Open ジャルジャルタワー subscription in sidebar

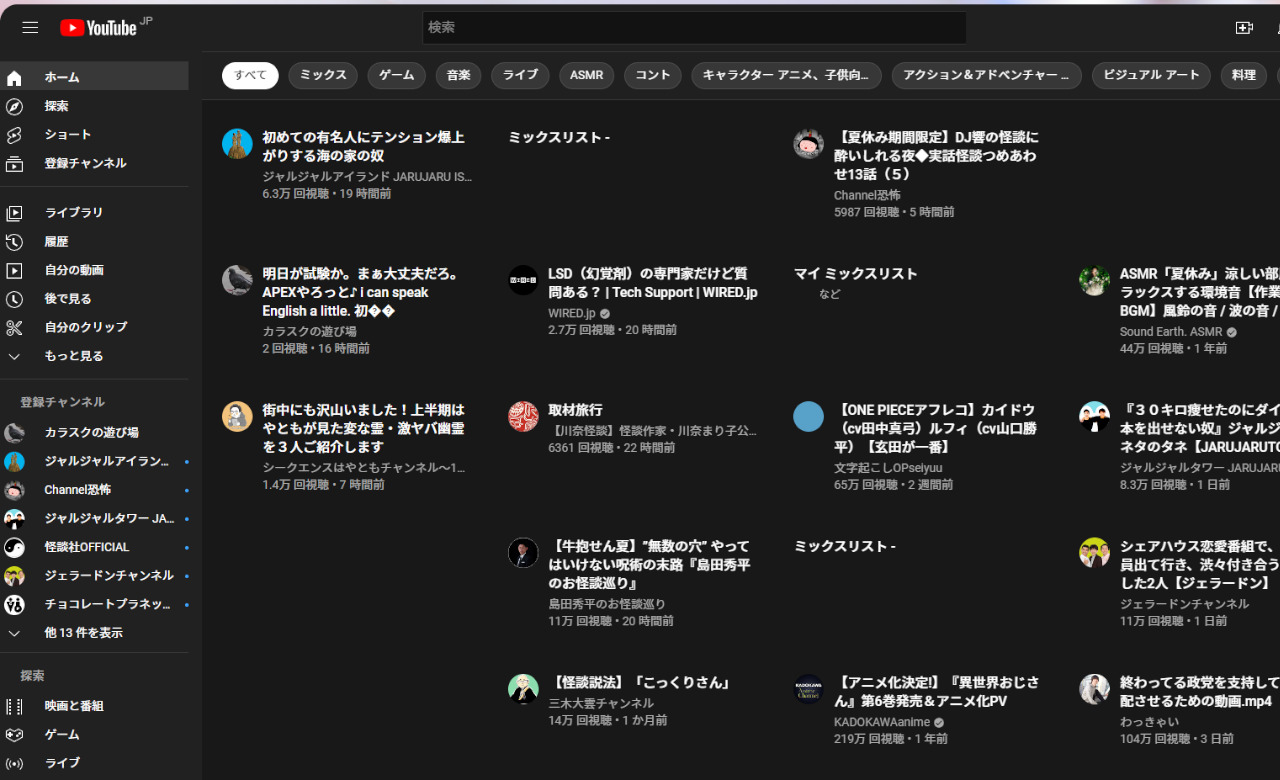click(94, 518)
